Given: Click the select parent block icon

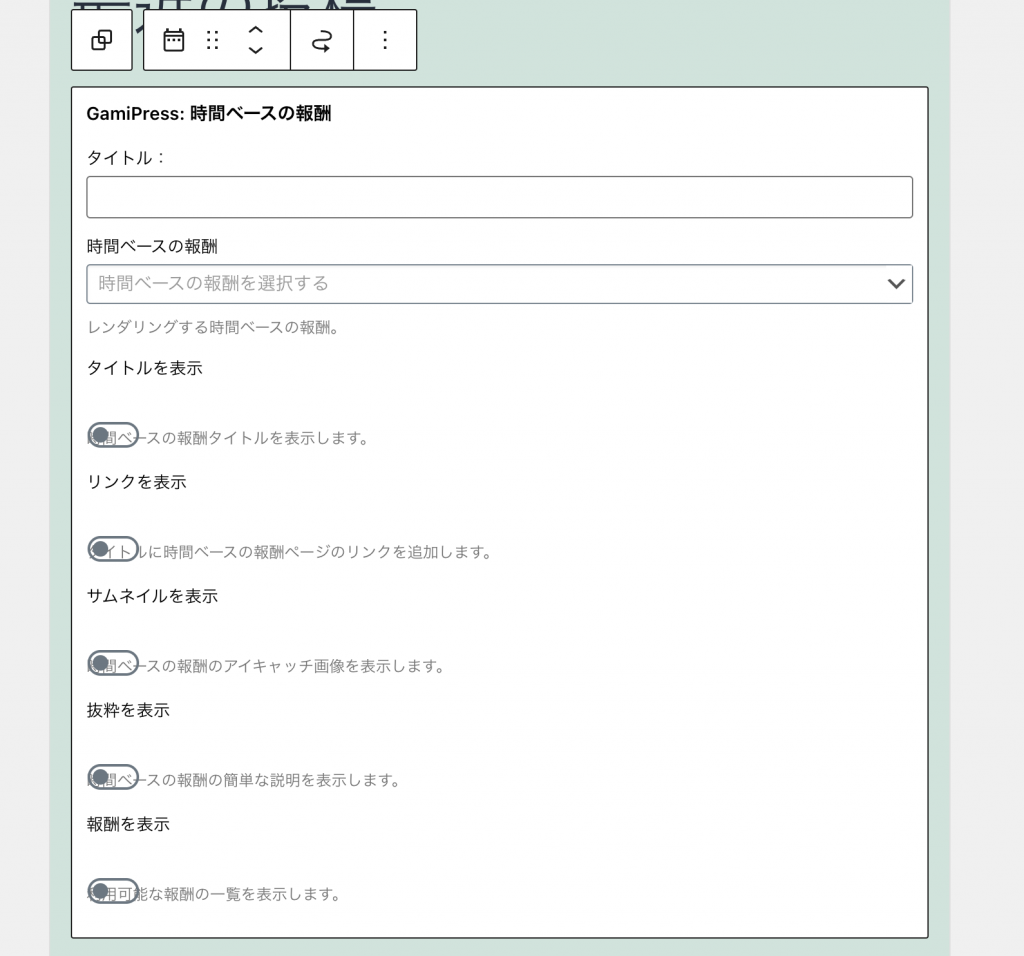Looking at the screenshot, I should click(102, 40).
